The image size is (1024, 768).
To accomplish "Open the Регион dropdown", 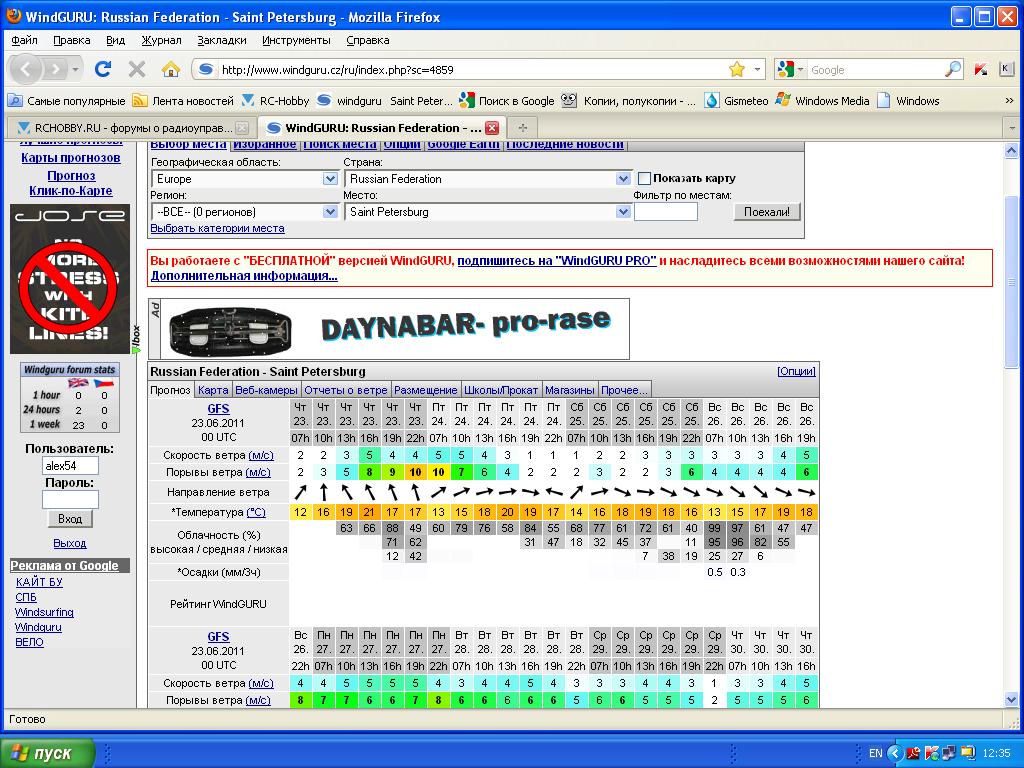I will [245, 212].
